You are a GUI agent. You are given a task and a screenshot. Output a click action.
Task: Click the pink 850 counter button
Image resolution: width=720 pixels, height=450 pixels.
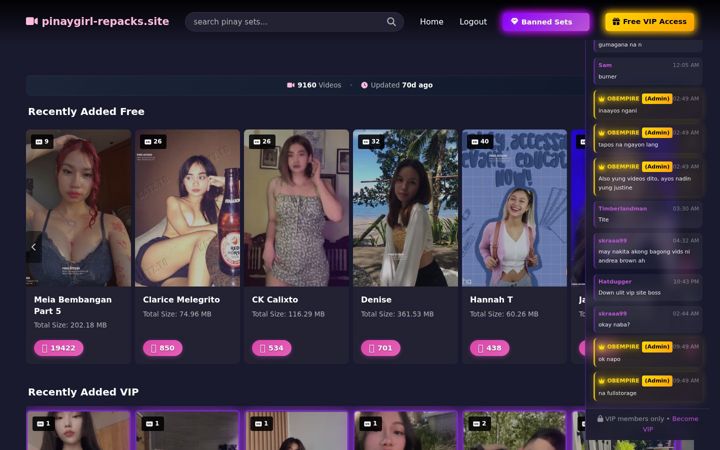click(163, 348)
